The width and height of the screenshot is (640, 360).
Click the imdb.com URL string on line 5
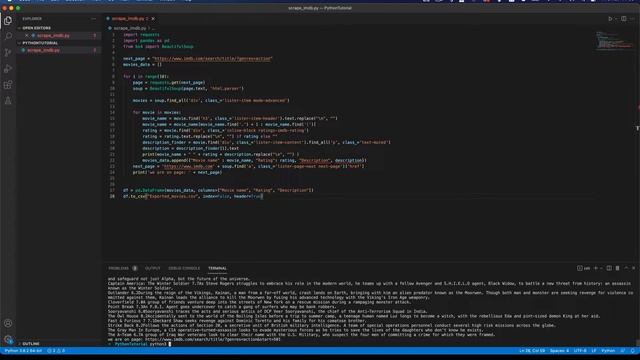(212, 58)
